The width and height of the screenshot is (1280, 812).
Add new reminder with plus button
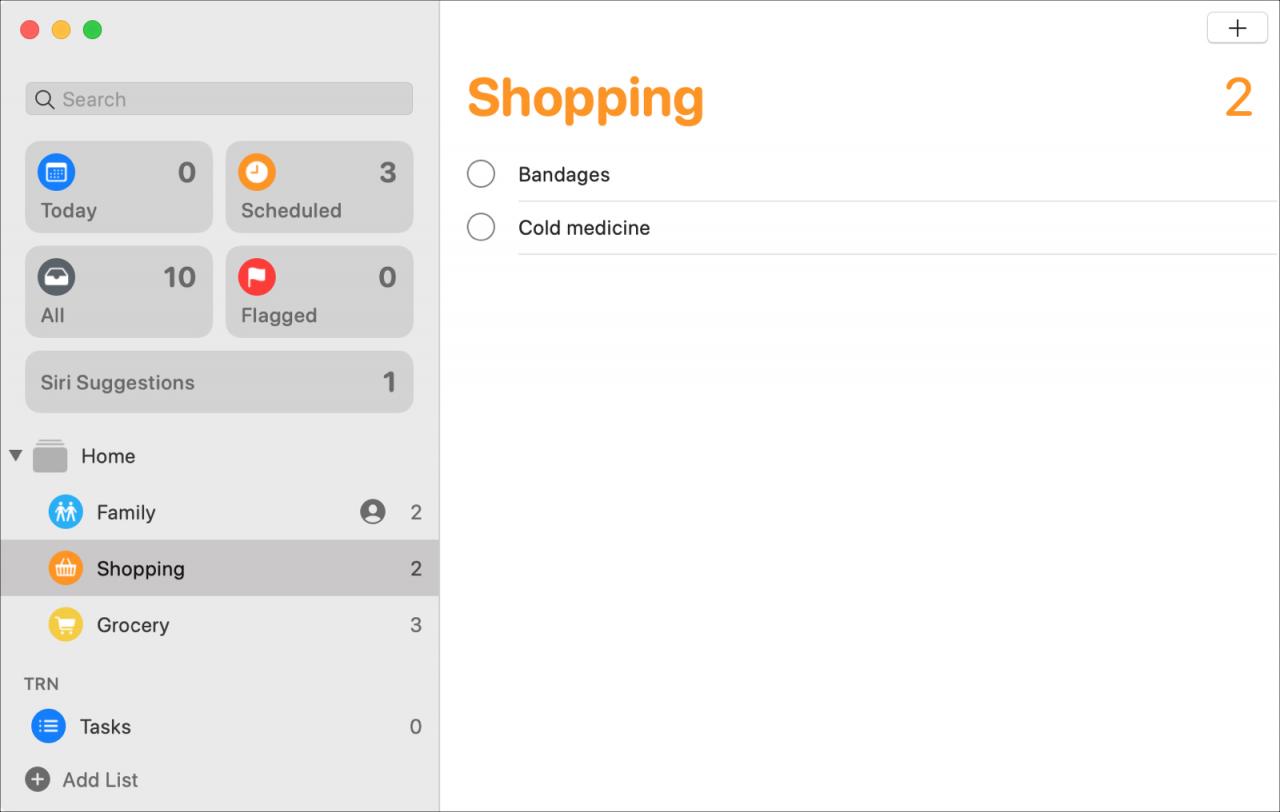(x=1237, y=28)
